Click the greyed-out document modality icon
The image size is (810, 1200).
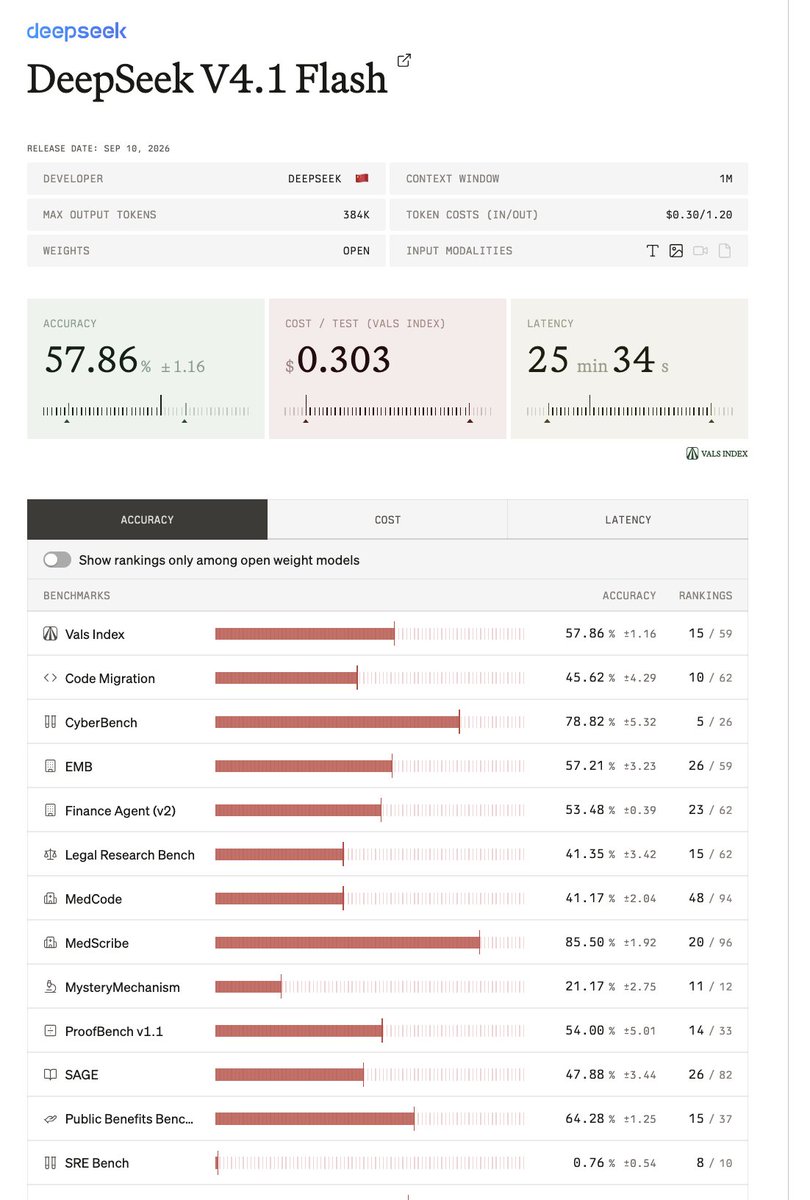725,251
